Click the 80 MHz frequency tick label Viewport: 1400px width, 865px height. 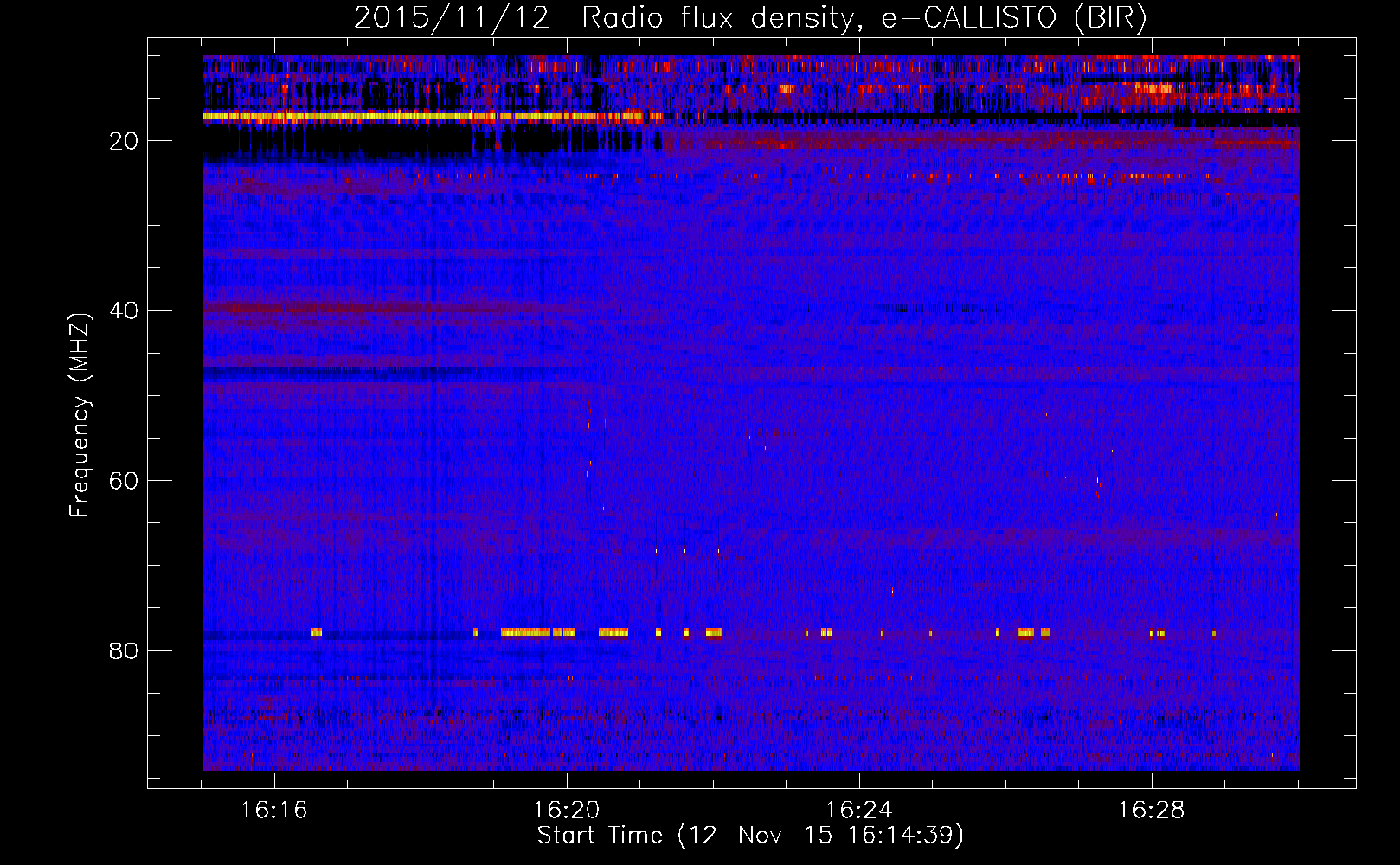pyautogui.click(x=124, y=650)
